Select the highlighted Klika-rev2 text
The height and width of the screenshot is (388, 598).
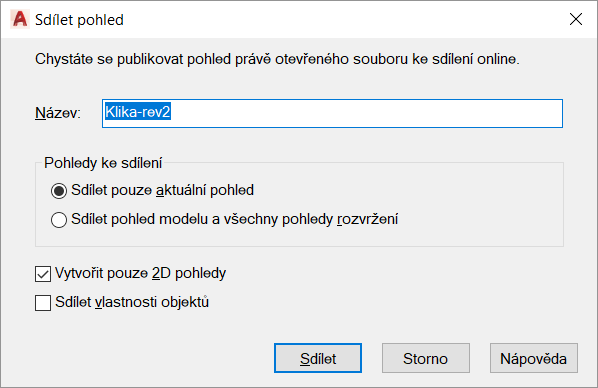(x=138, y=112)
